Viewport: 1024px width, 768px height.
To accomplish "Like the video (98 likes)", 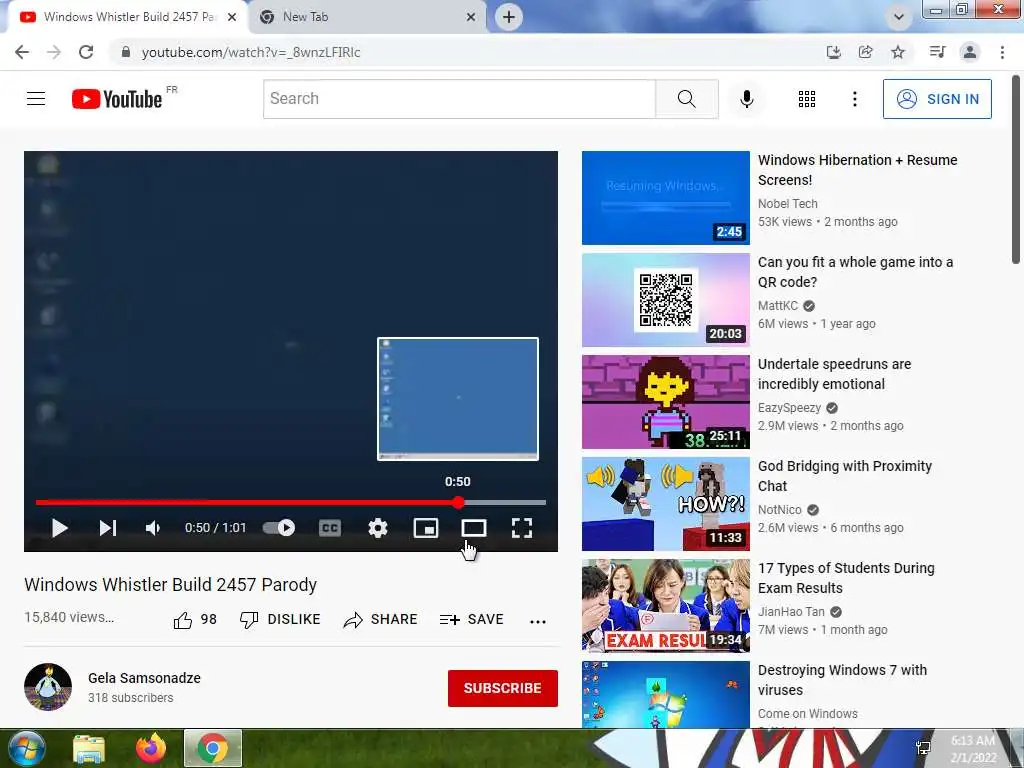I will click(195, 619).
